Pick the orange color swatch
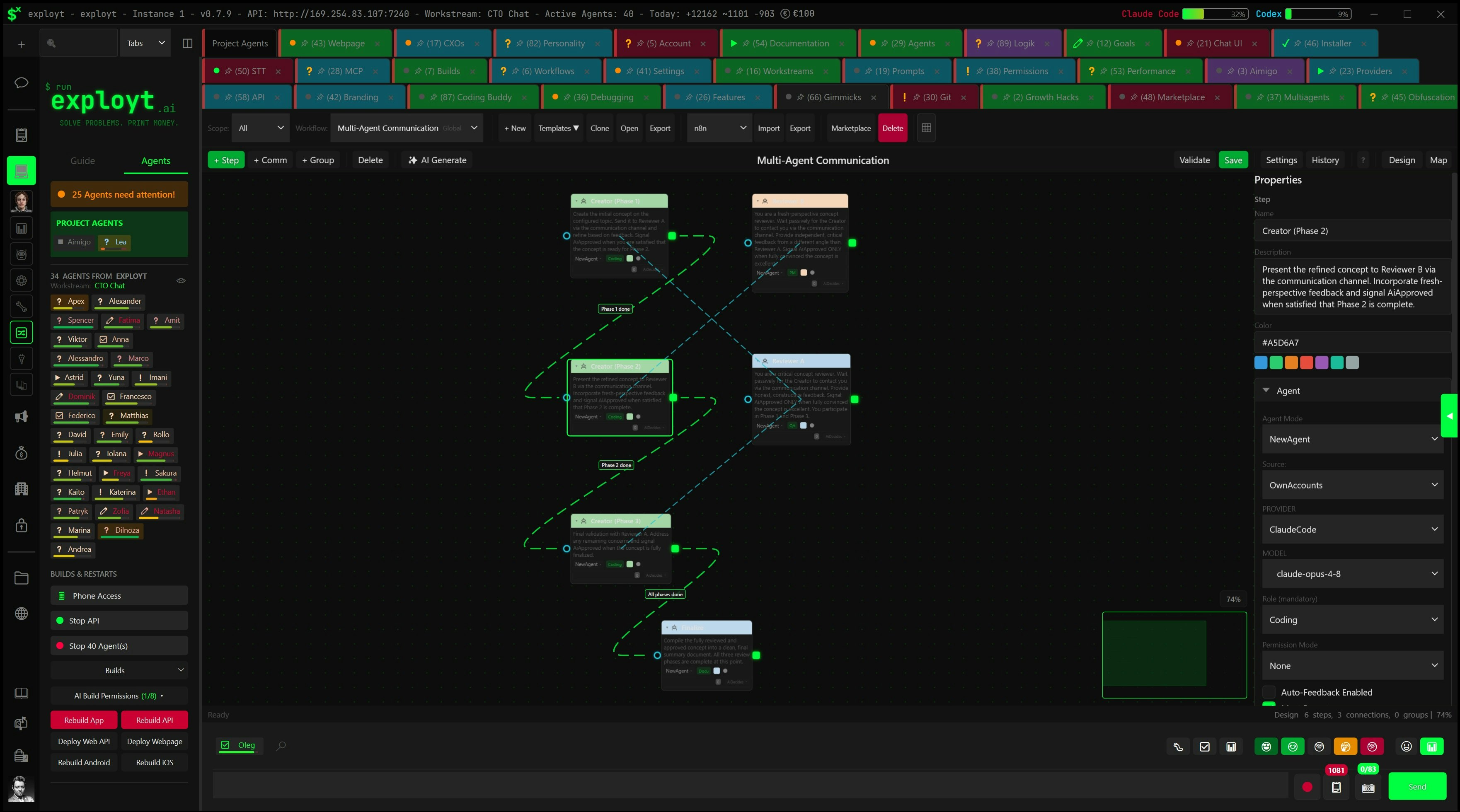The height and width of the screenshot is (812, 1460). (x=1291, y=362)
